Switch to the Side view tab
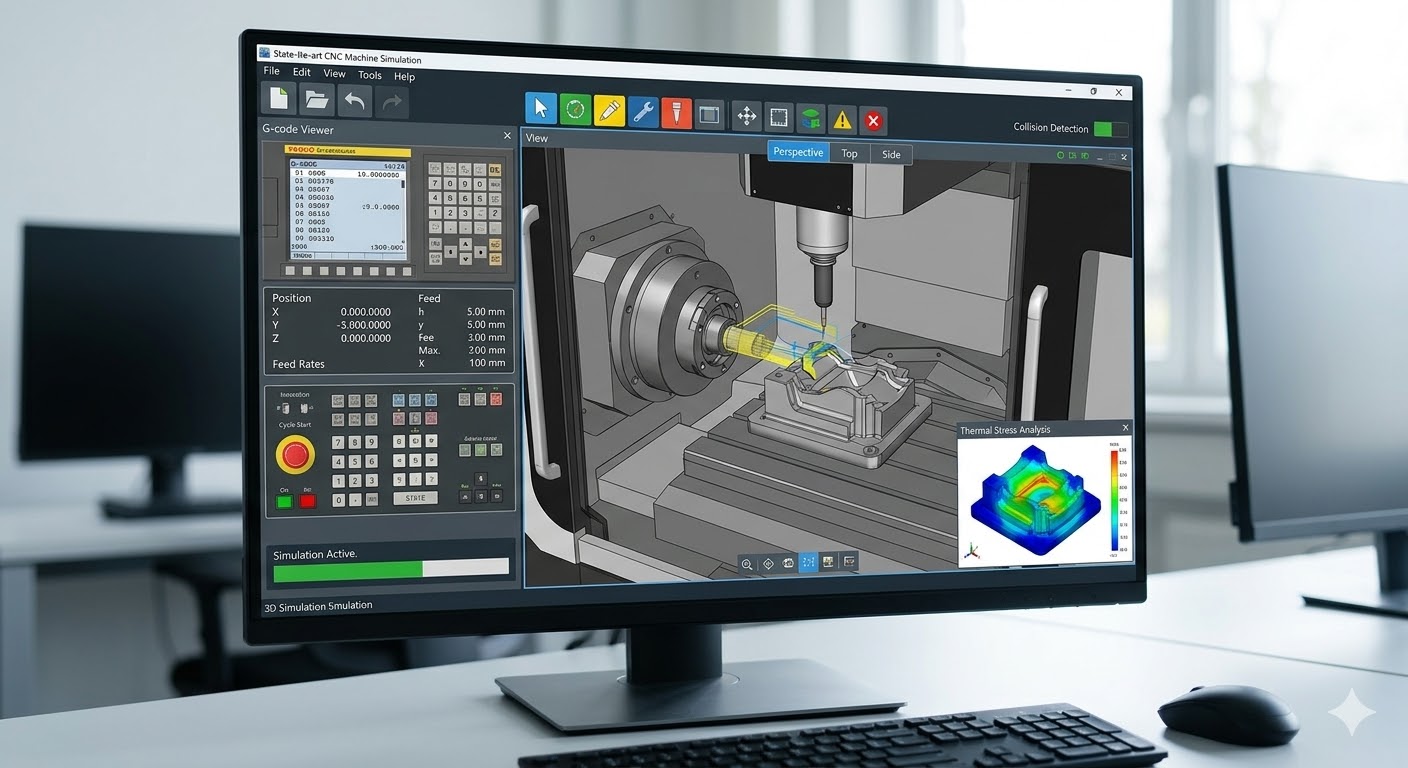This screenshot has height=768, width=1408. (891, 154)
